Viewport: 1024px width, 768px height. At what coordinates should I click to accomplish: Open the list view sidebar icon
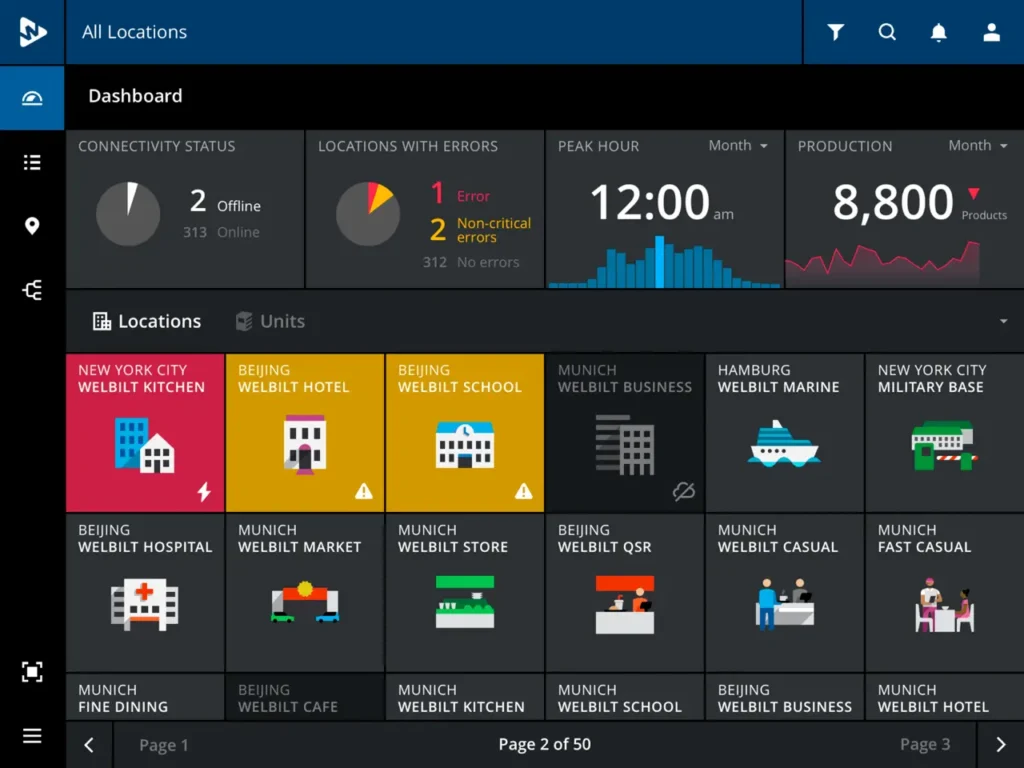[x=32, y=162]
